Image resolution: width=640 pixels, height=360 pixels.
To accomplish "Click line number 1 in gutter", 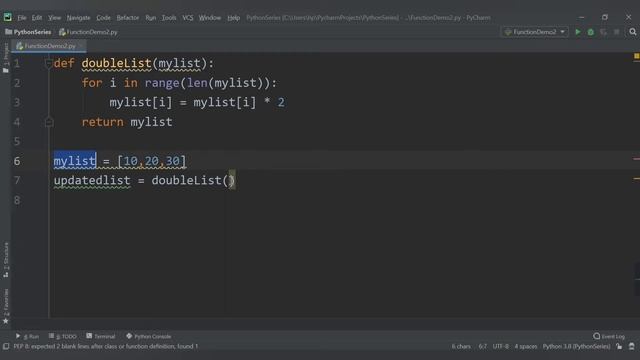I will (17, 63).
